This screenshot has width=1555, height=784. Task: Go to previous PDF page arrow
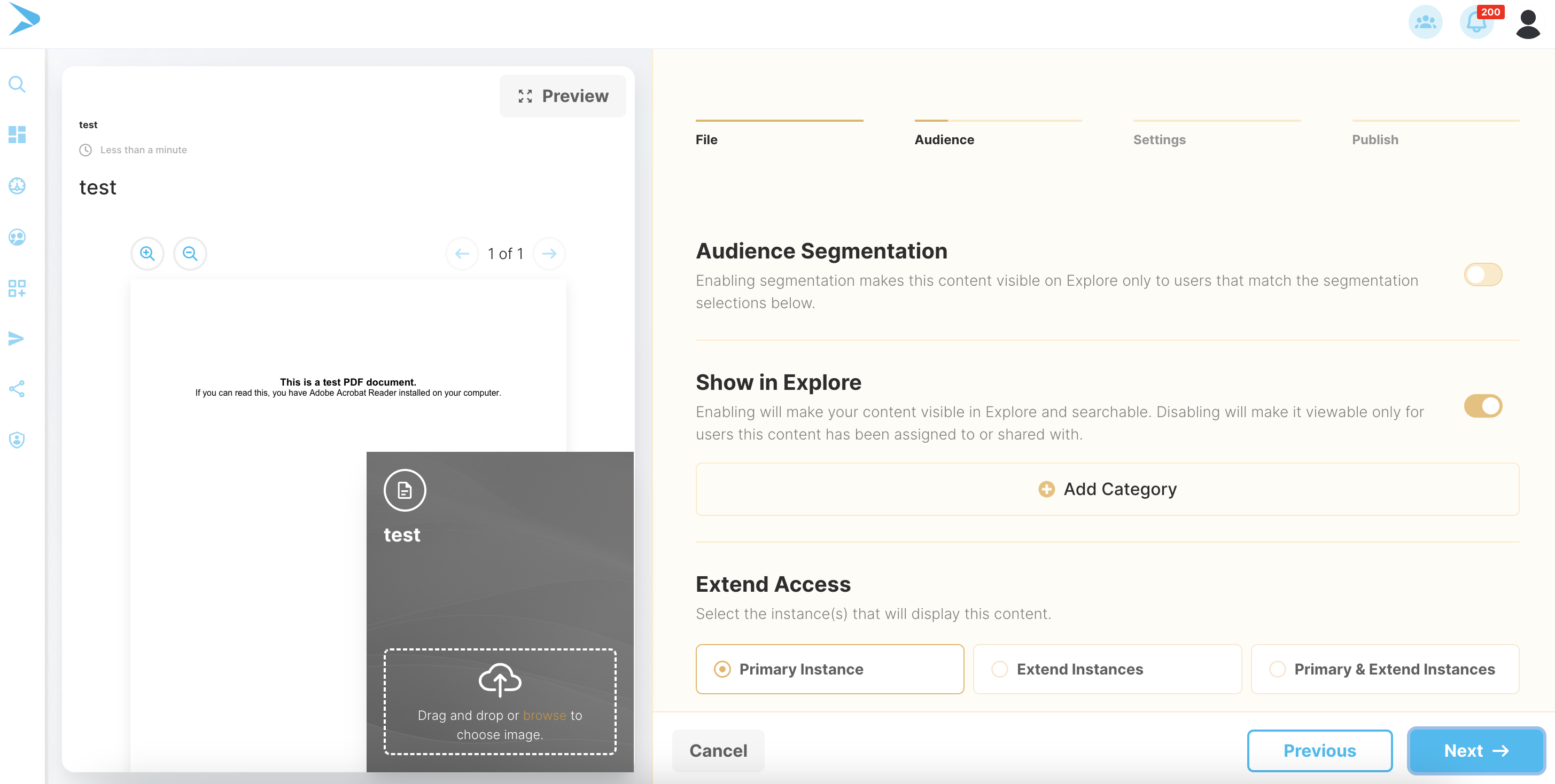pos(462,253)
